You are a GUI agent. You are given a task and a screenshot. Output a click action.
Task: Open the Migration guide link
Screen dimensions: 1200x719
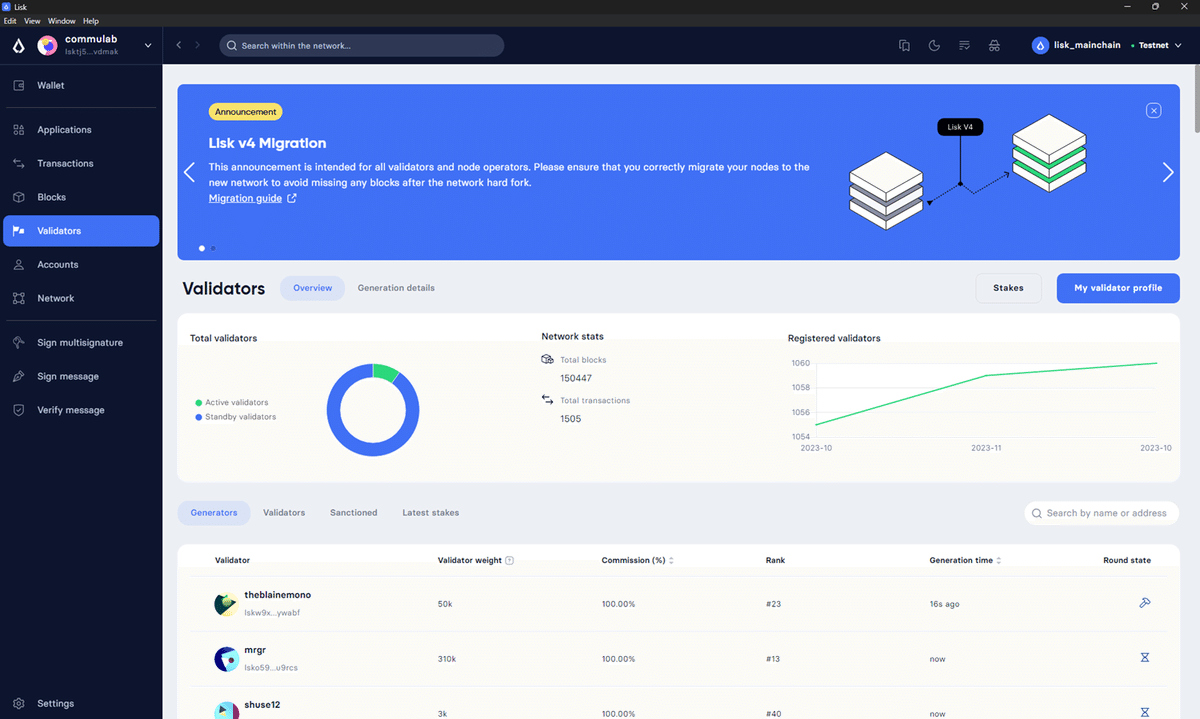[252, 198]
